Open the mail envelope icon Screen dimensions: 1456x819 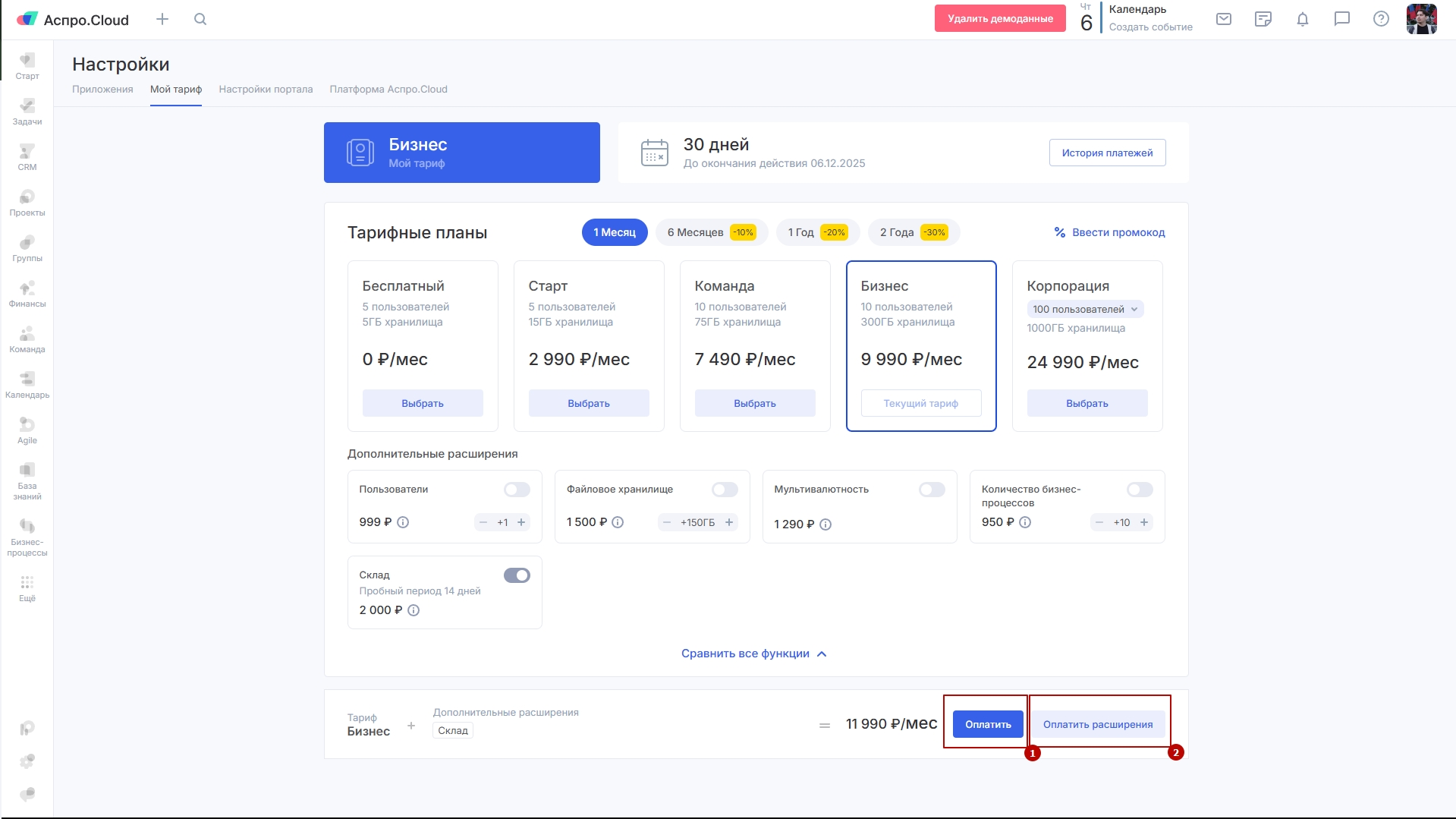[x=1223, y=20]
